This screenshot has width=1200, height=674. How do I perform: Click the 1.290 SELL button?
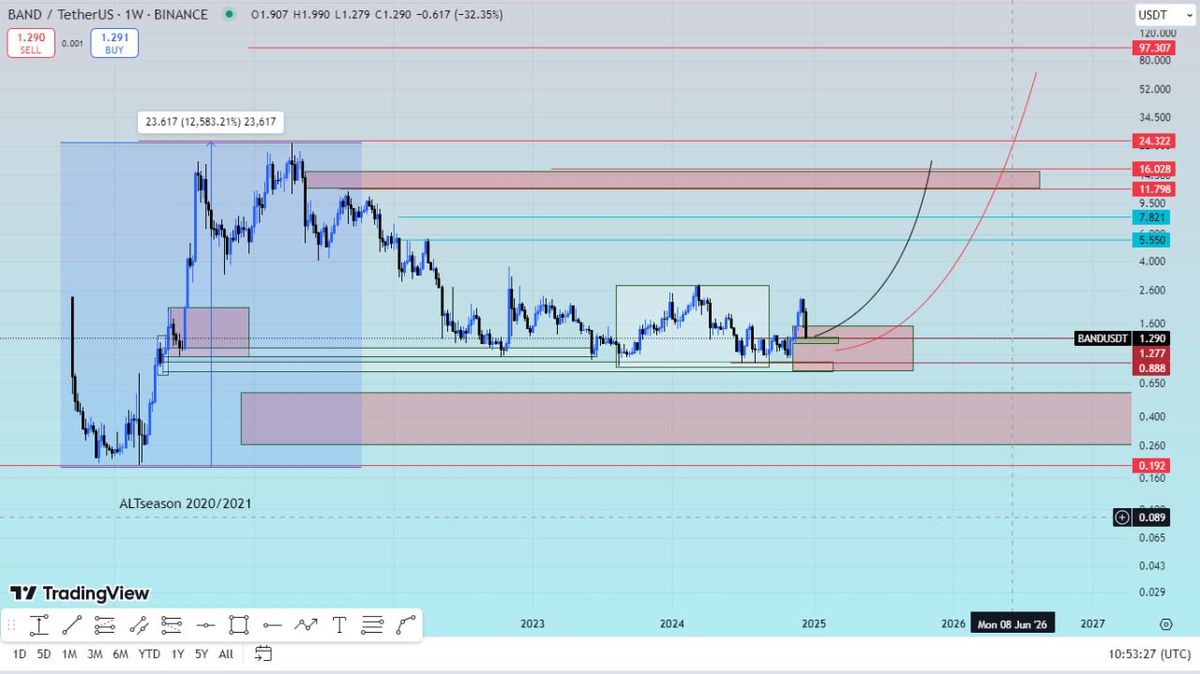click(30, 43)
